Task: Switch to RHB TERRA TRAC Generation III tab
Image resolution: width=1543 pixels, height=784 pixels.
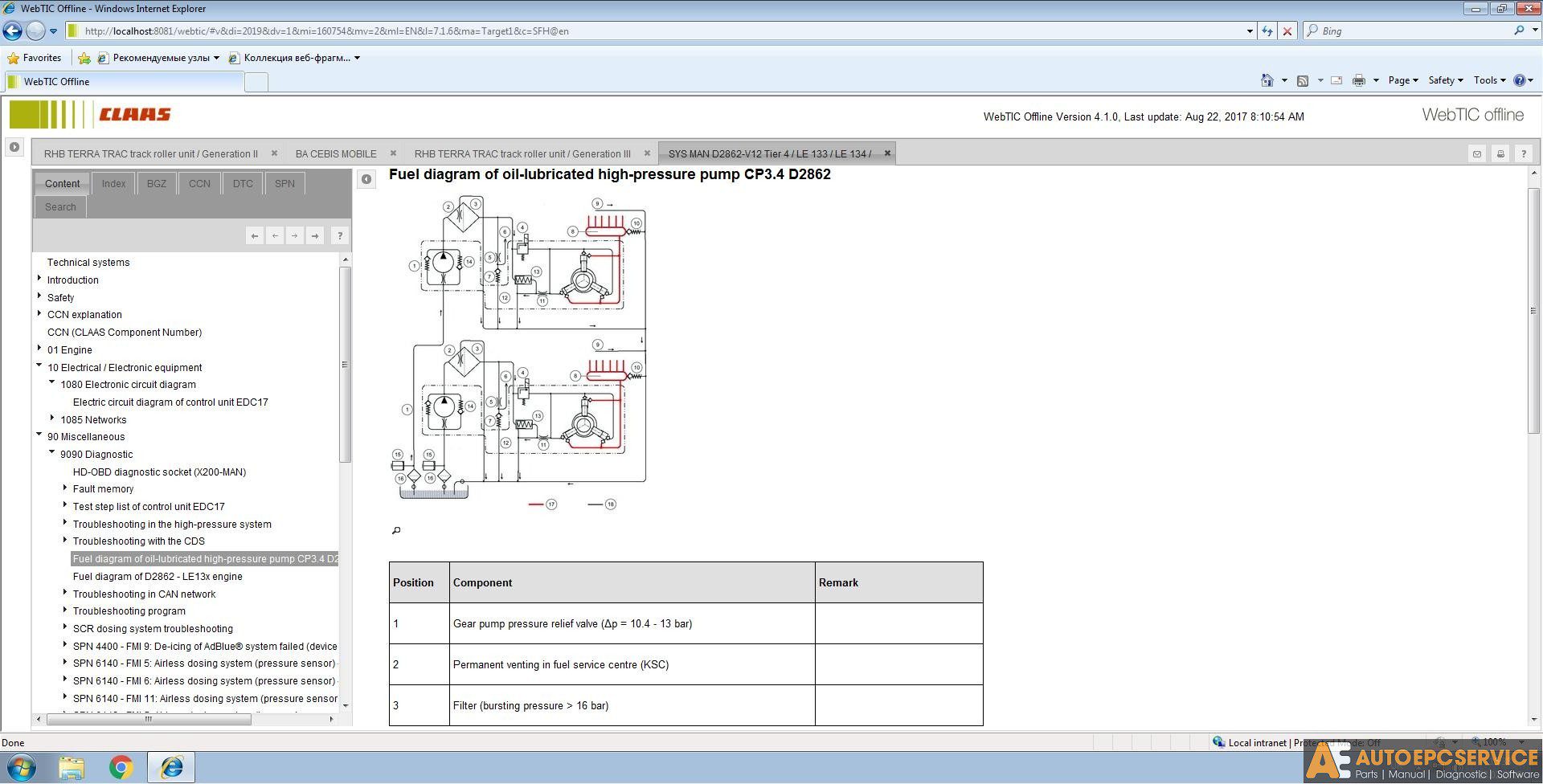Action: coord(522,153)
